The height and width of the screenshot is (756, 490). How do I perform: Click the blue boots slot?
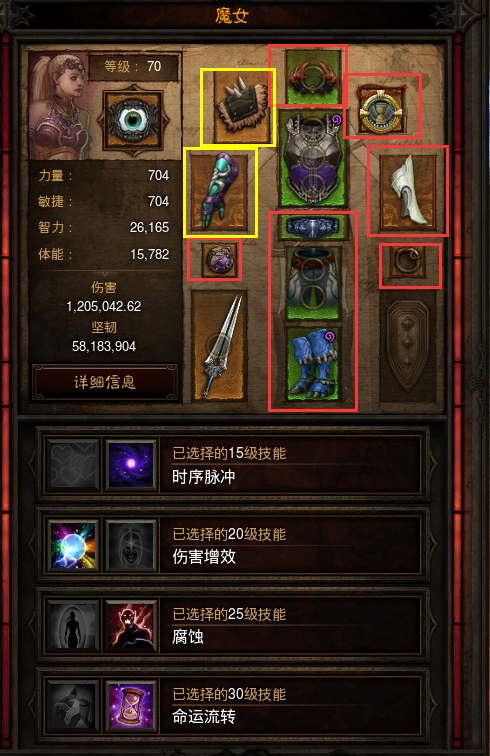313,364
